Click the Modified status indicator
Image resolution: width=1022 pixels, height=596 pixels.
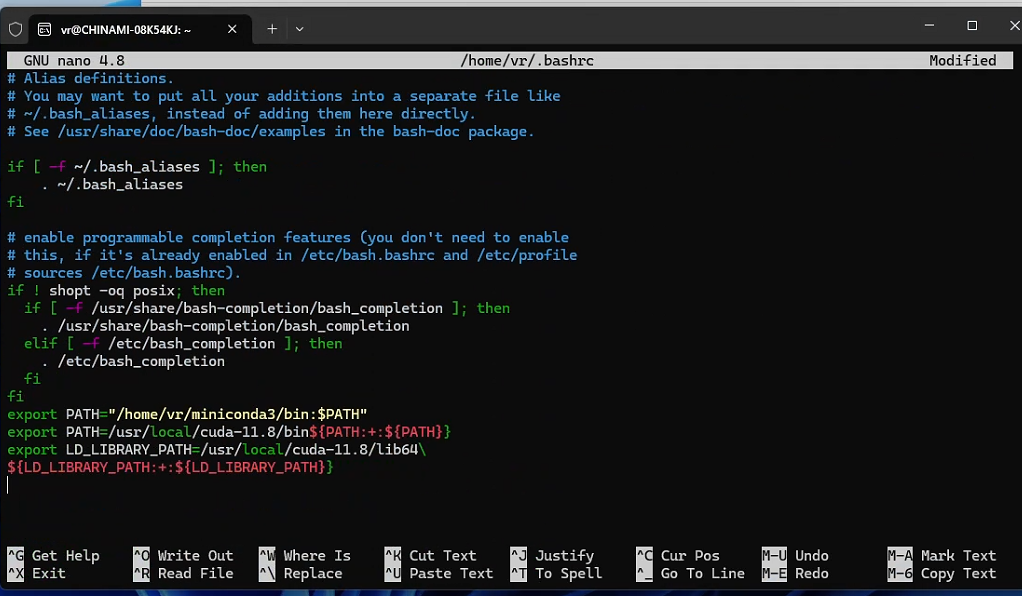coord(962,61)
